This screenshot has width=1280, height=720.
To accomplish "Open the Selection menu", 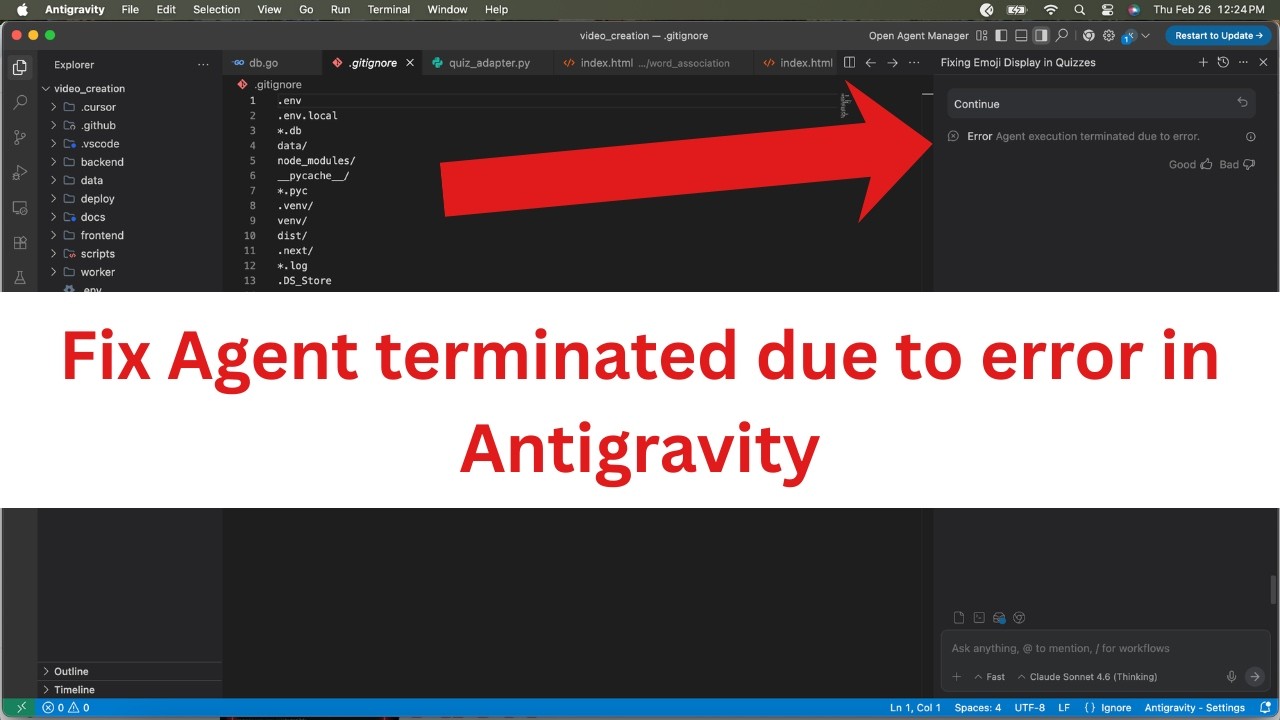I will click(x=216, y=9).
